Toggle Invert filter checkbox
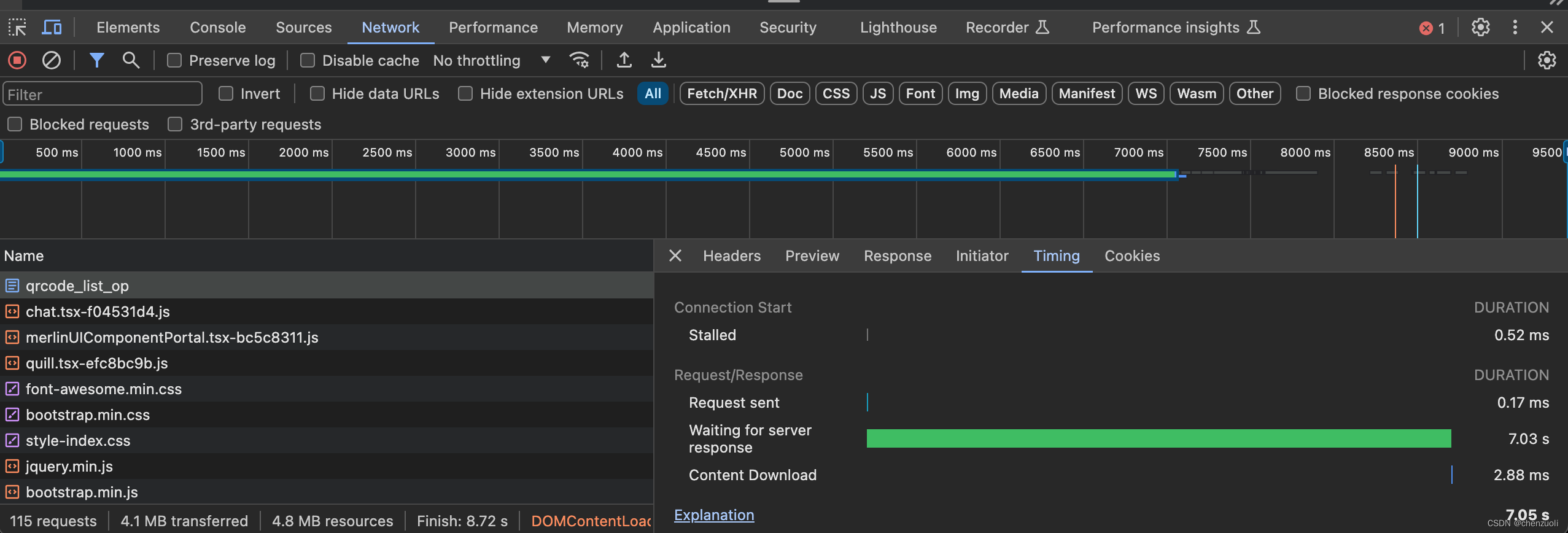Image resolution: width=1568 pixels, height=533 pixels. click(x=226, y=93)
